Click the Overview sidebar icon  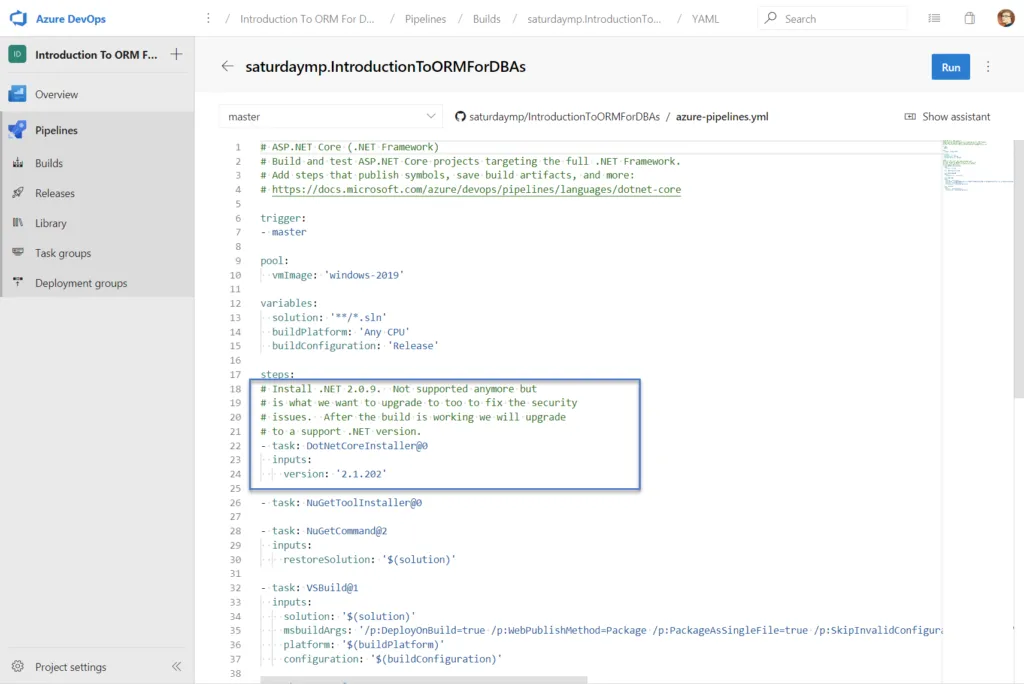18,94
